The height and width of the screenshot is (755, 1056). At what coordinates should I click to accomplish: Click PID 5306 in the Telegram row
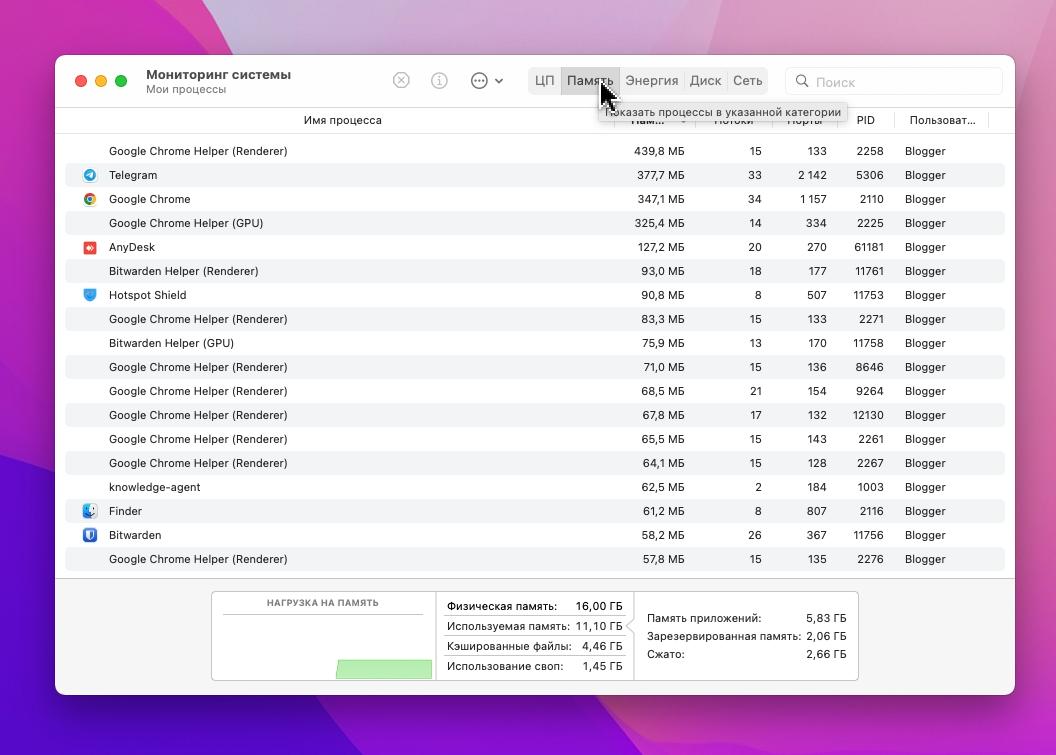pos(869,175)
